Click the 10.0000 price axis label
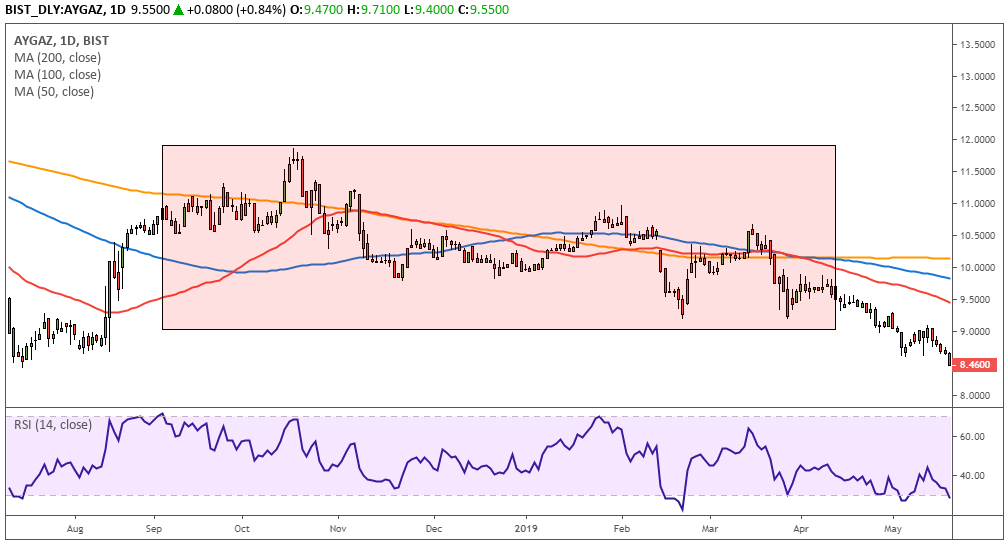The width and height of the screenshot is (1008, 543). pos(977,267)
